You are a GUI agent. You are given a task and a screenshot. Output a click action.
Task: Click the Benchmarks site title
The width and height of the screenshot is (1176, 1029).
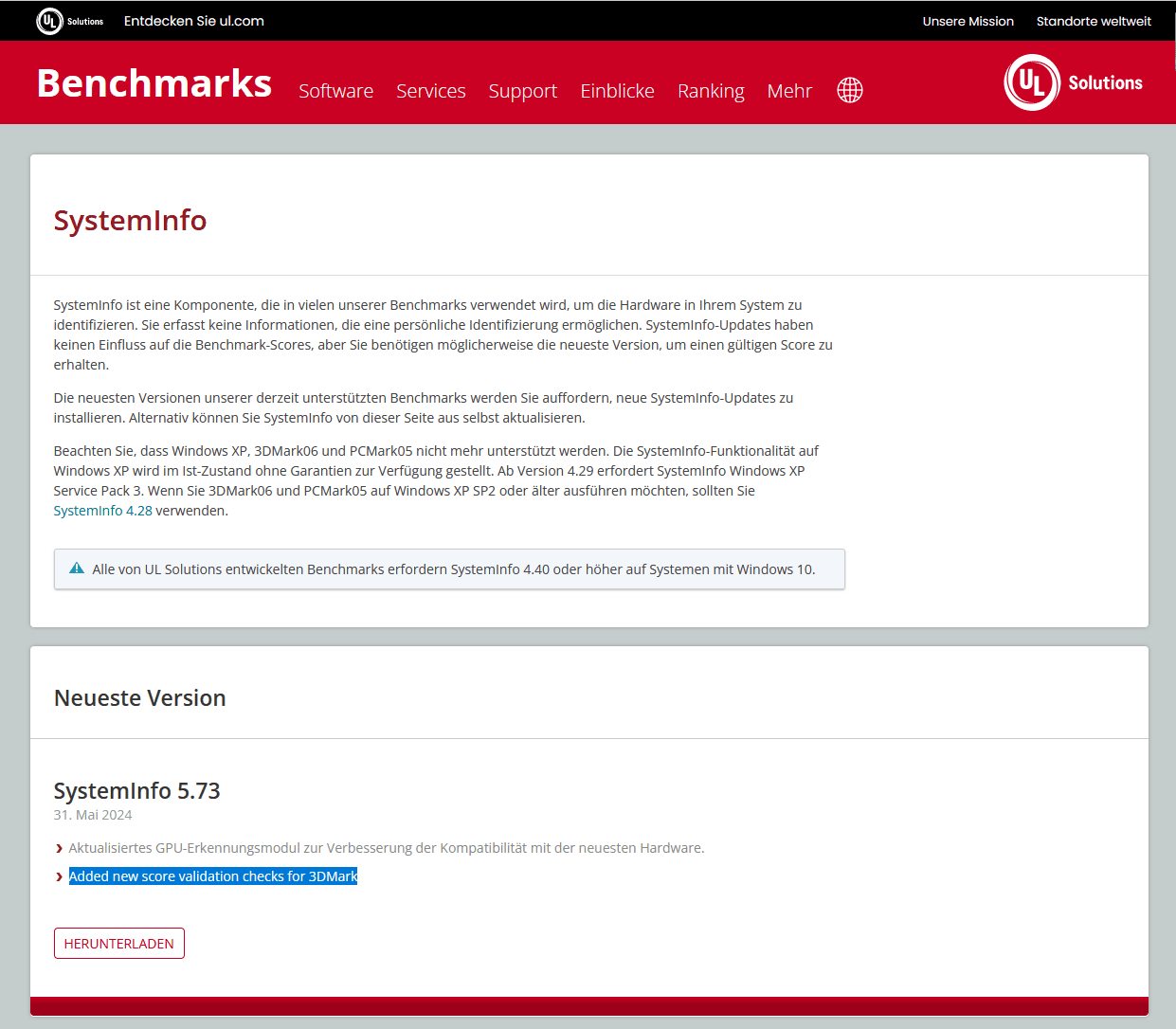154,83
